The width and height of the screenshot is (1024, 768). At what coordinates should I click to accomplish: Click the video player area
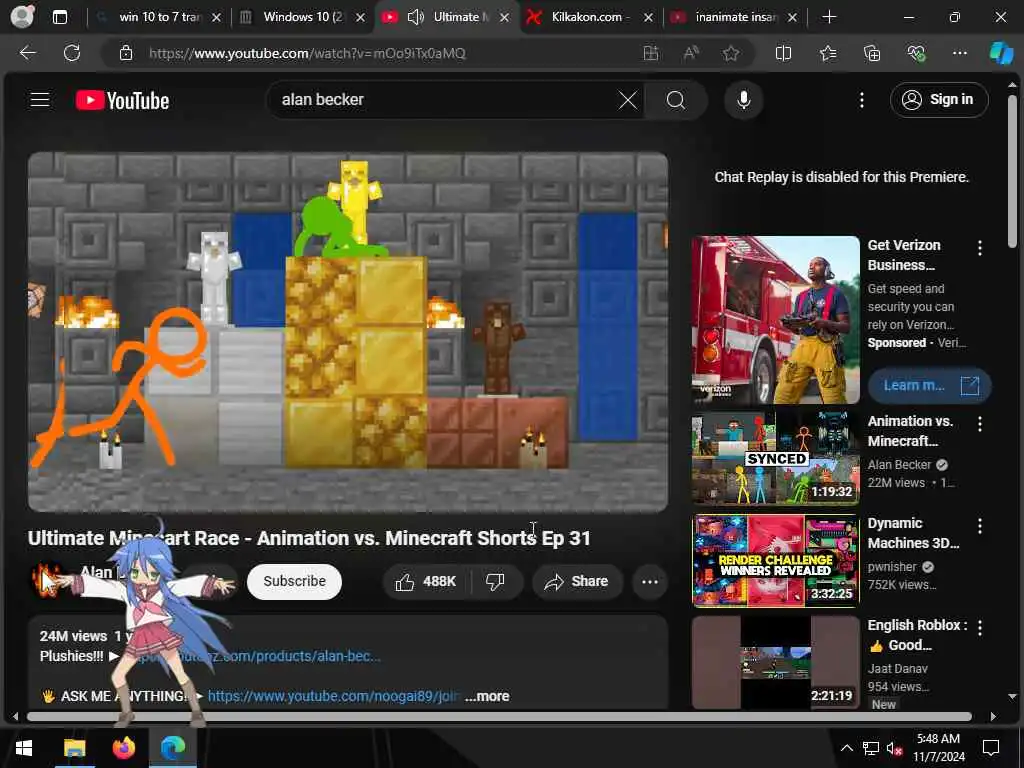(347, 331)
